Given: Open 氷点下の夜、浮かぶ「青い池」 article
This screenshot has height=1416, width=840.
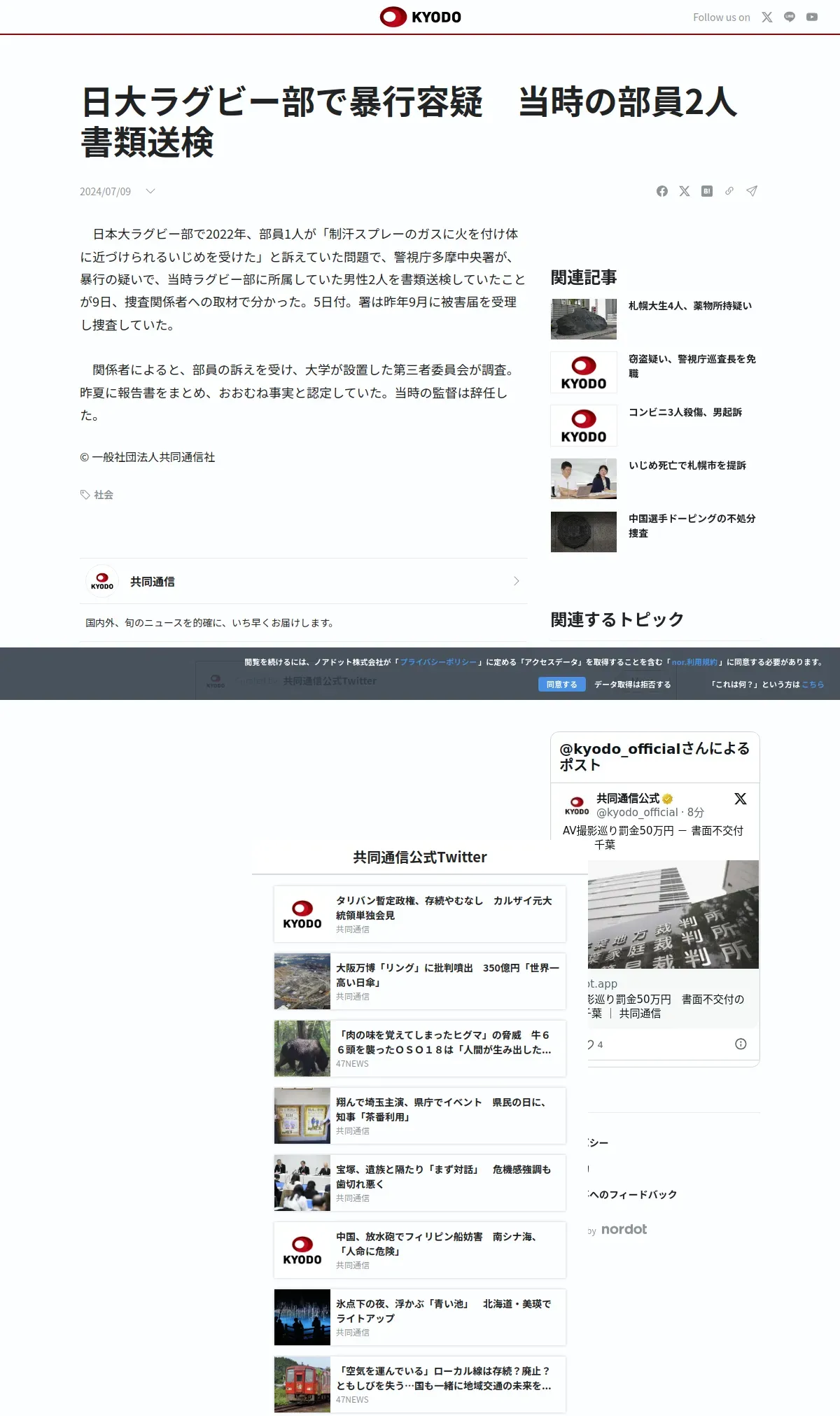Looking at the screenshot, I should (x=420, y=1317).
